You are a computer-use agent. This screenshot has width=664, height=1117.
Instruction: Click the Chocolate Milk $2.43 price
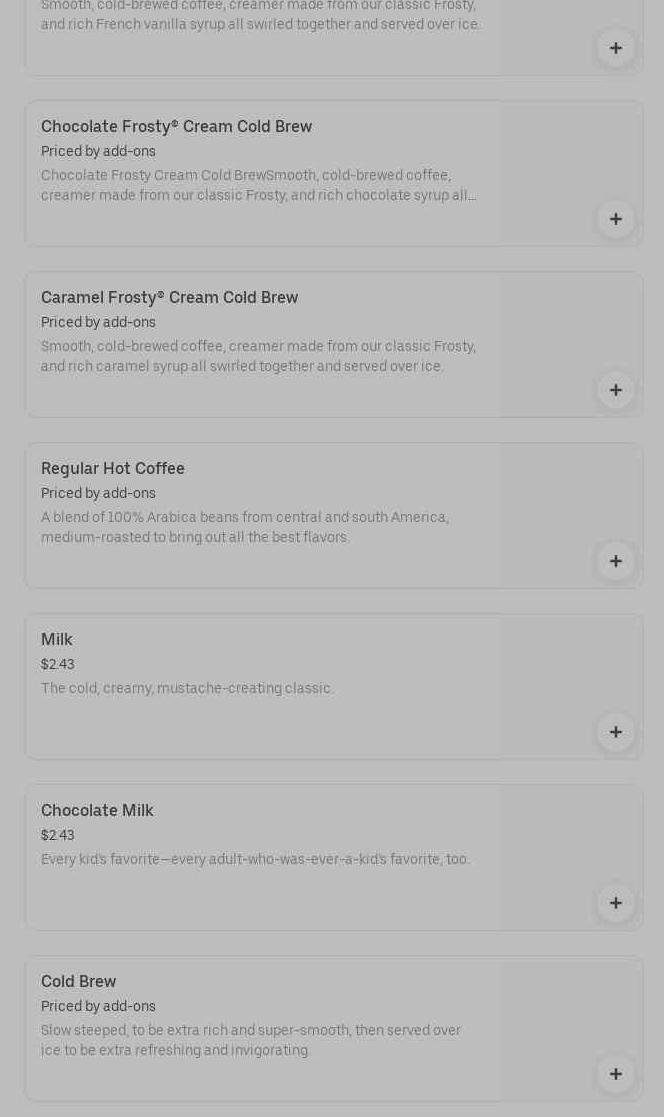click(58, 836)
